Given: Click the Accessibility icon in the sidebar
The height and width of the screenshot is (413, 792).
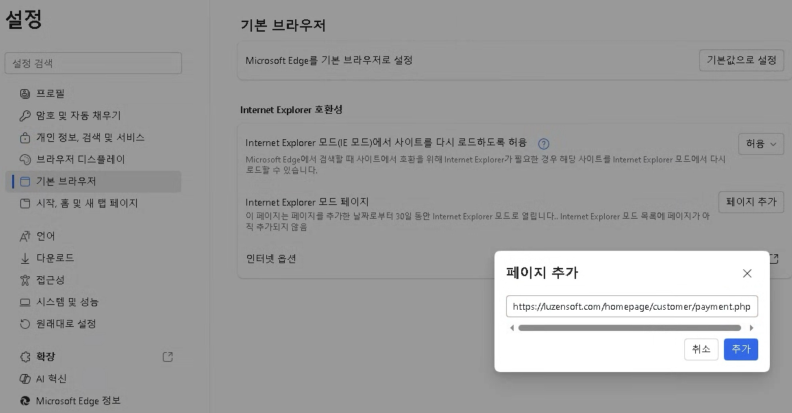Looking at the screenshot, I should tap(26, 280).
